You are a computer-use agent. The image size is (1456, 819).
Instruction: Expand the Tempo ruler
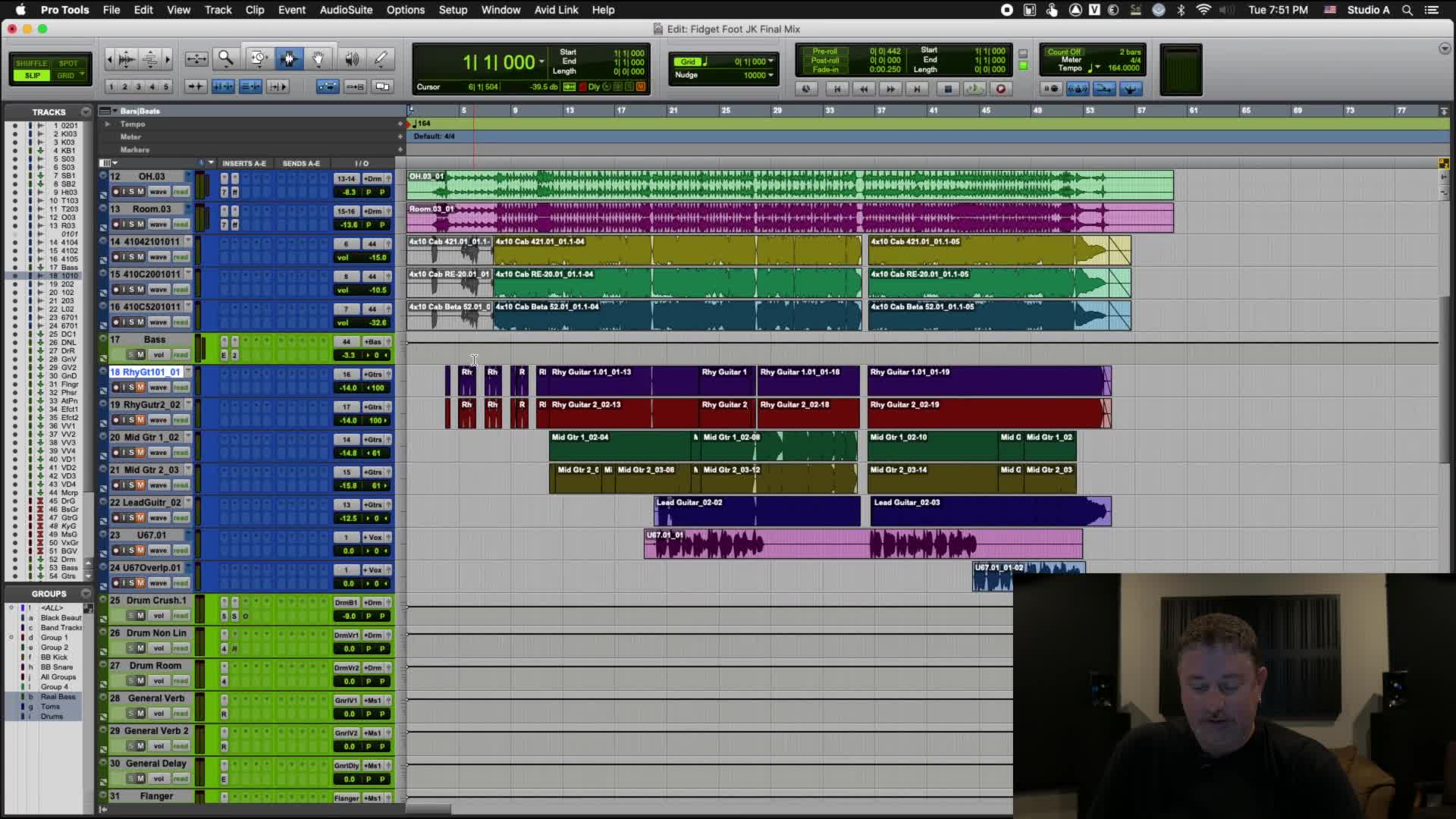pyautogui.click(x=108, y=124)
